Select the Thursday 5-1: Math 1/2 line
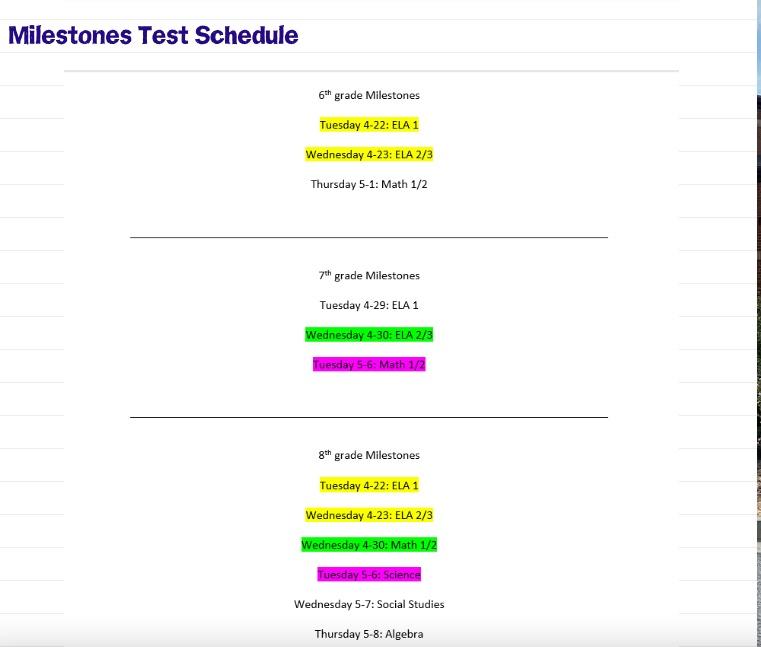 pos(369,184)
